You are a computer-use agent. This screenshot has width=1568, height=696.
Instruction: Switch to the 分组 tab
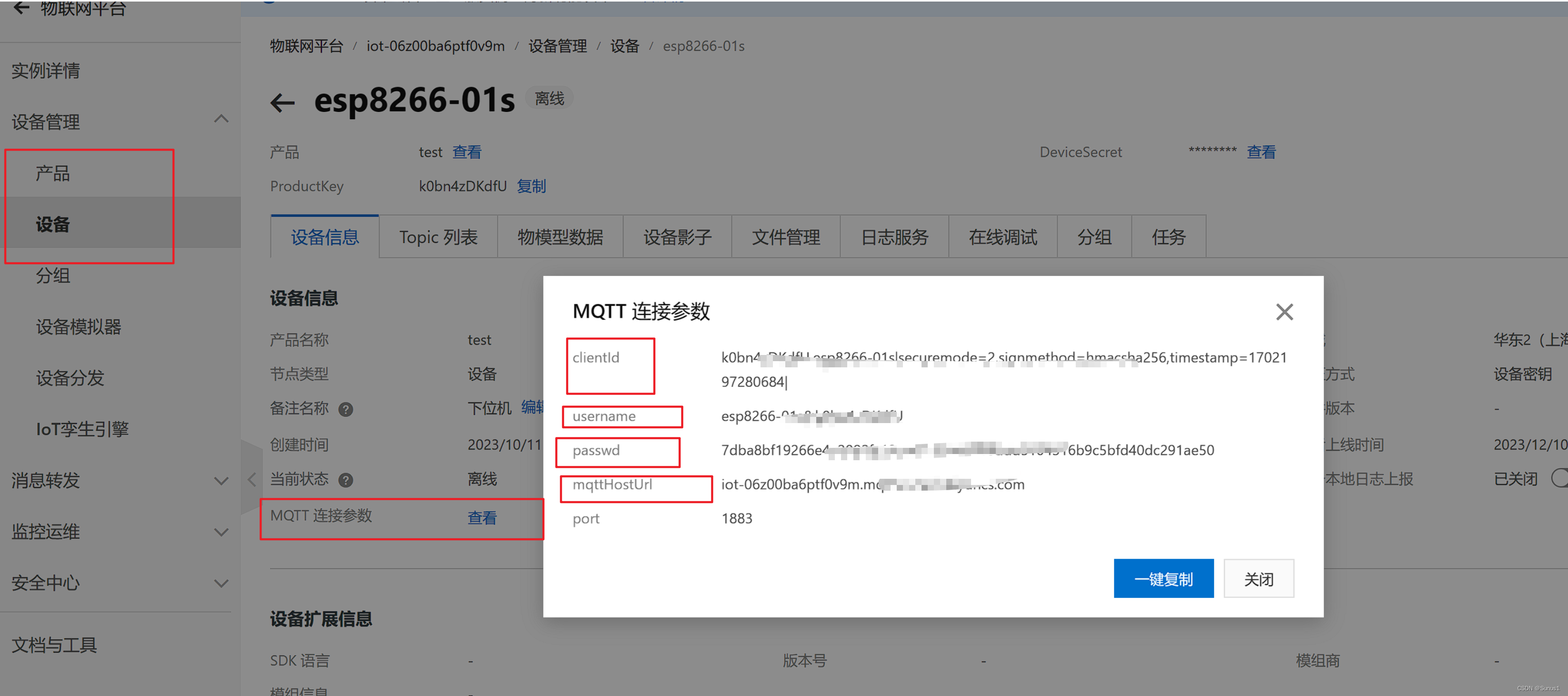click(1094, 237)
